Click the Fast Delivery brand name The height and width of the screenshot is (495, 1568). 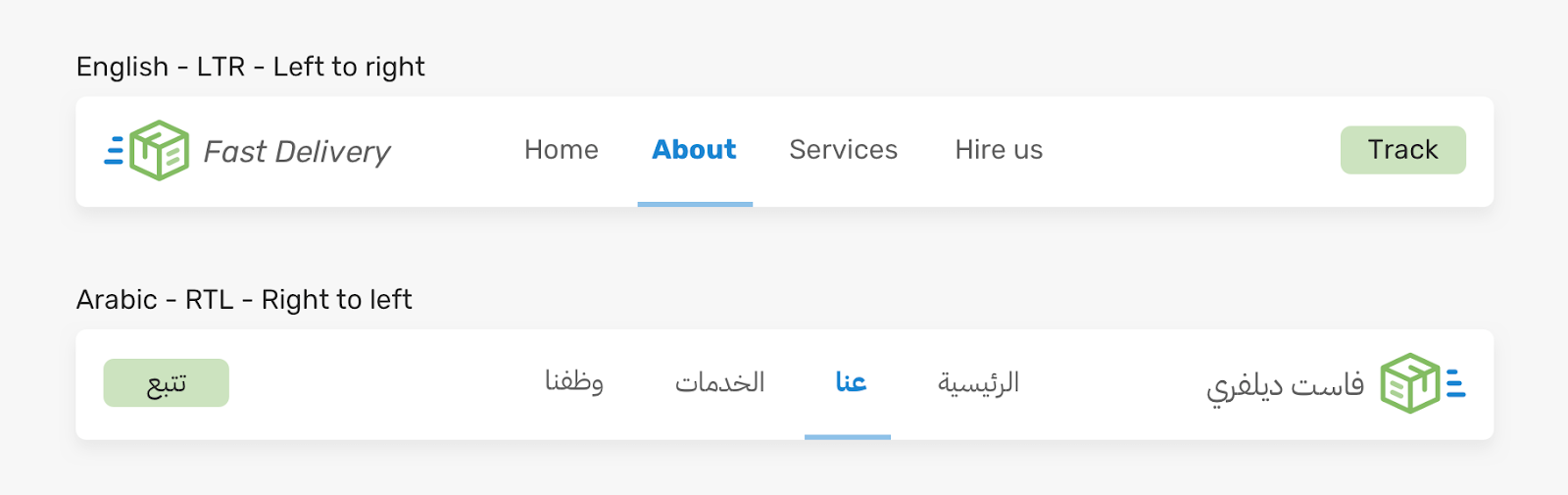(296, 152)
